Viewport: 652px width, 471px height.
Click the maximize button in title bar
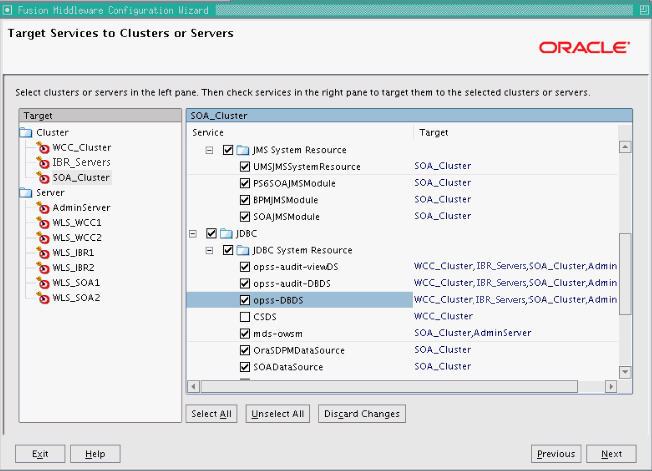644,10
